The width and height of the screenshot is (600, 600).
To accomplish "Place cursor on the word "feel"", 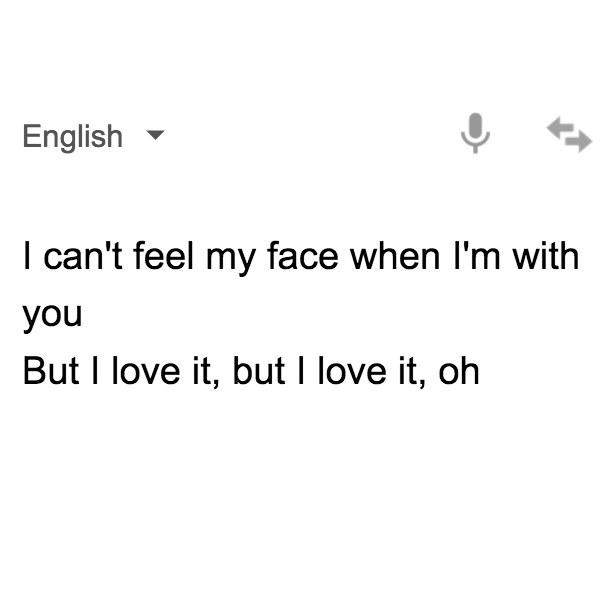I will tap(163, 256).
